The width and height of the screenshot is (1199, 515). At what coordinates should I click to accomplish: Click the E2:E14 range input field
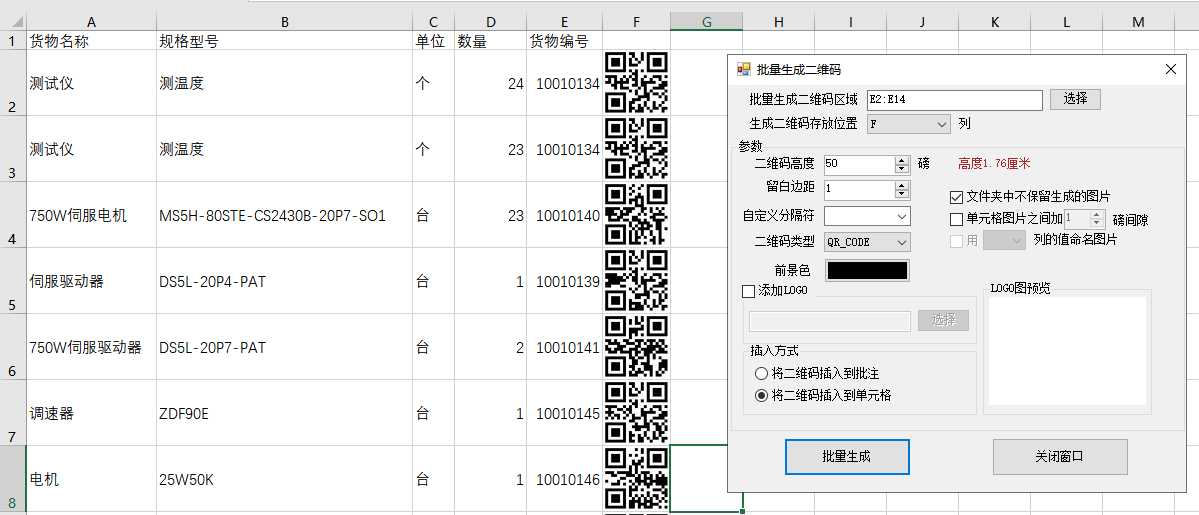pyautogui.click(x=955, y=99)
